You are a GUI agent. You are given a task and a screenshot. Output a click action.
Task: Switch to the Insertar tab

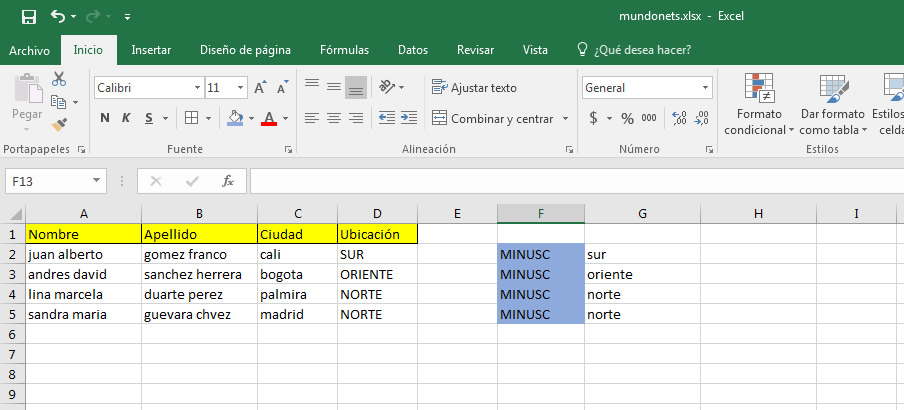[151, 50]
